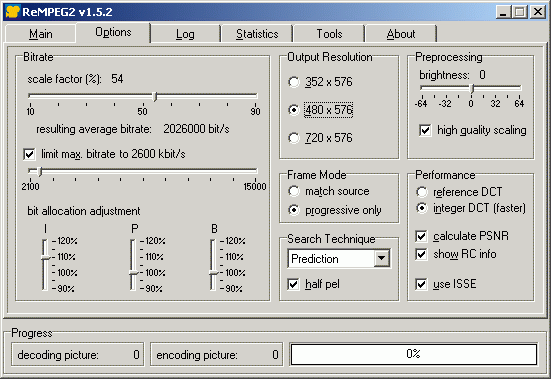Click the scale factor value 54
This screenshot has width=551, height=379.
(117, 79)
